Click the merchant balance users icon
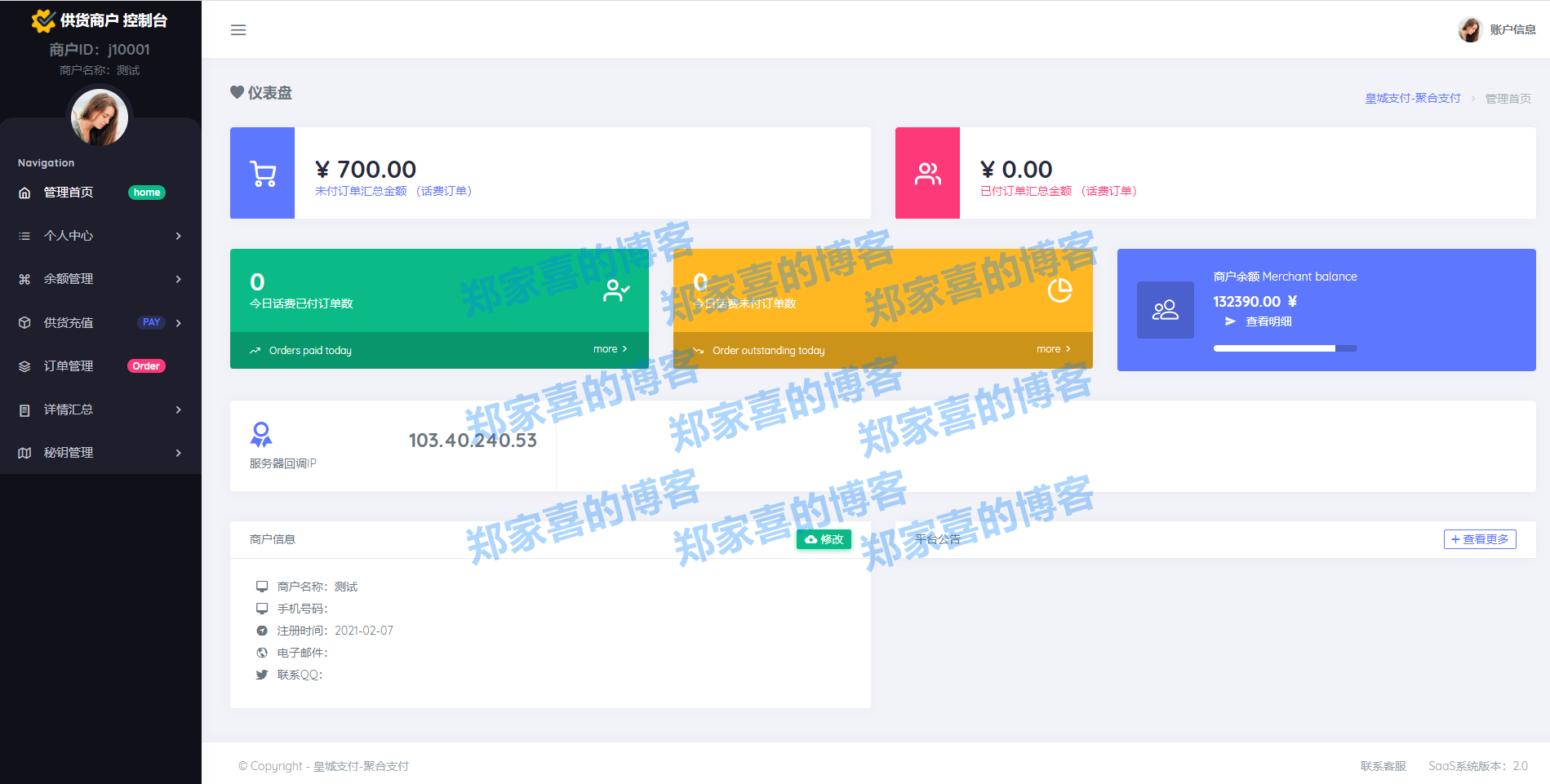1550x784 pixels. (x=1166, y=310)
